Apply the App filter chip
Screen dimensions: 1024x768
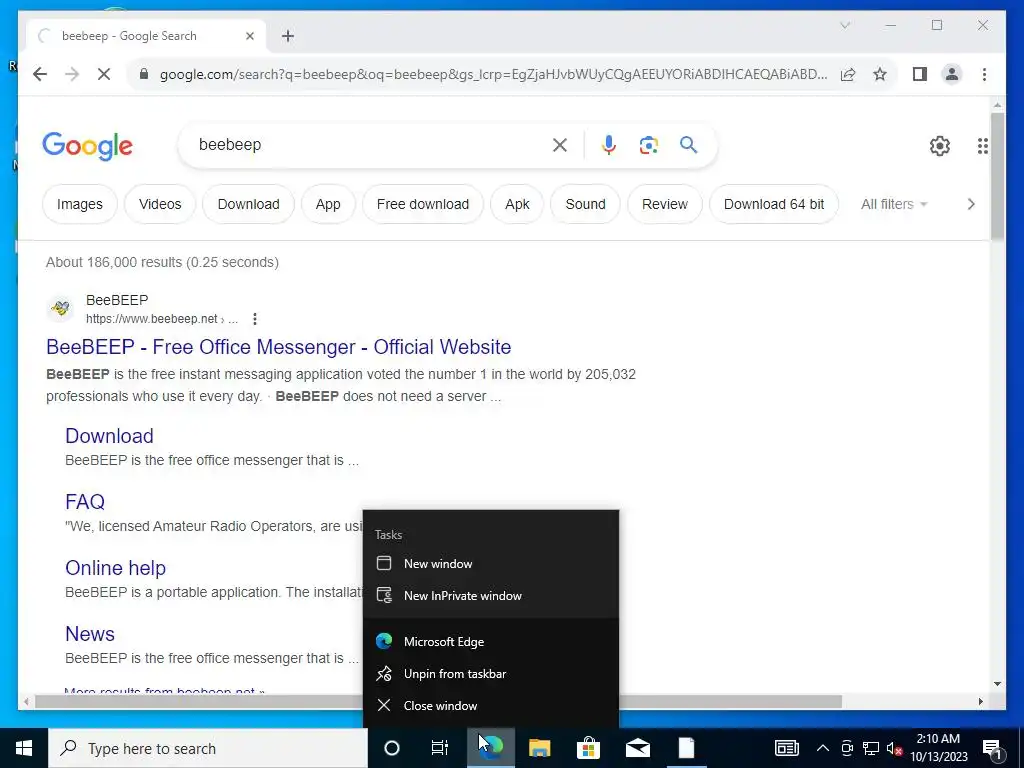pyautogui.click(x=328, y=204)
